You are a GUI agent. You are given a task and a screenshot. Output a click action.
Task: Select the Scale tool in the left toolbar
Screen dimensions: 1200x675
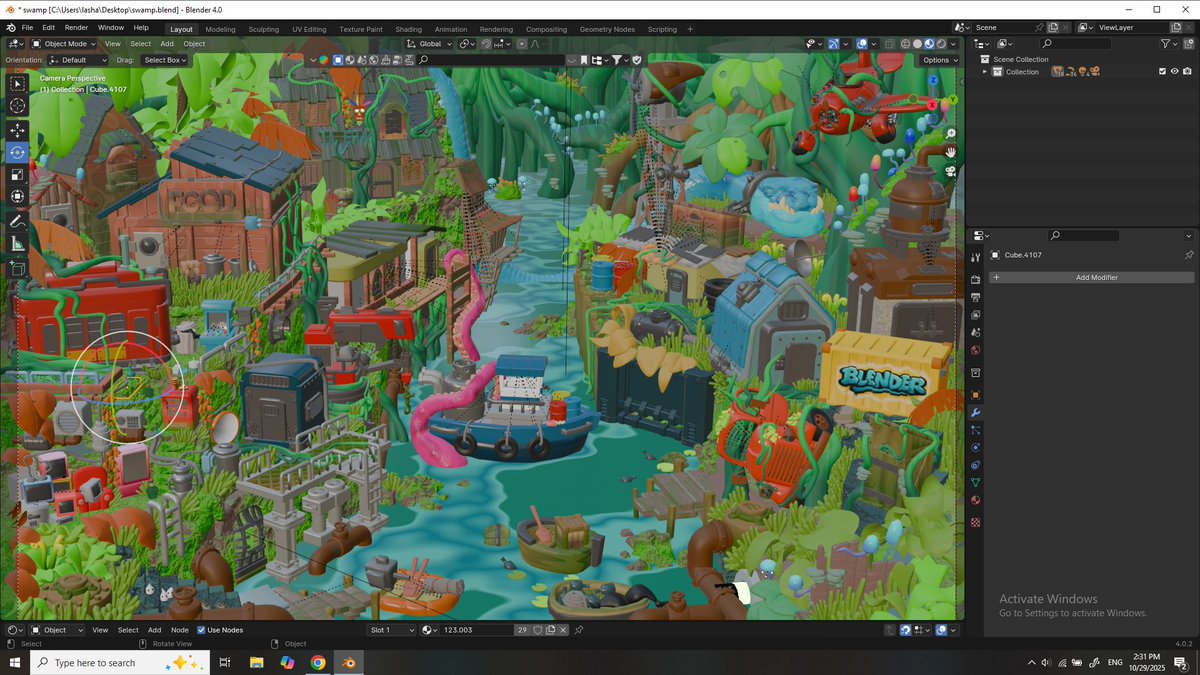click(17, 174)
